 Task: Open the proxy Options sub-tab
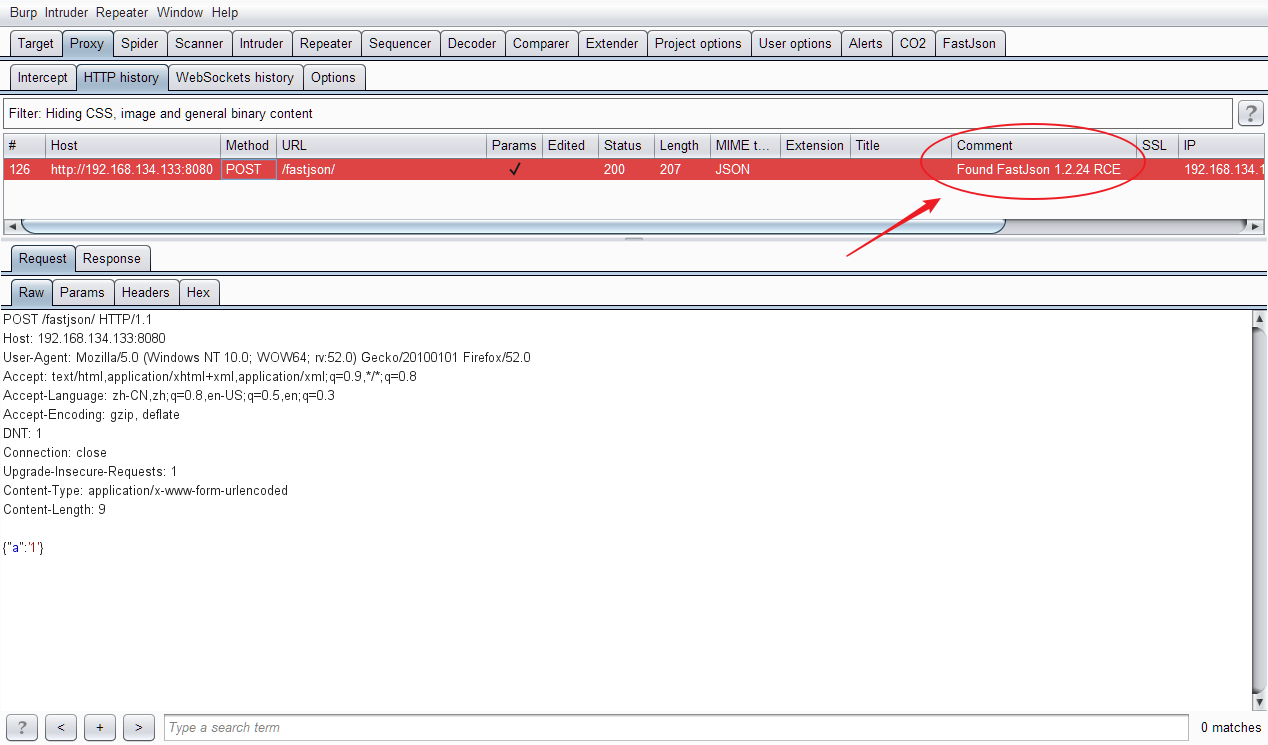click(333, 77)
